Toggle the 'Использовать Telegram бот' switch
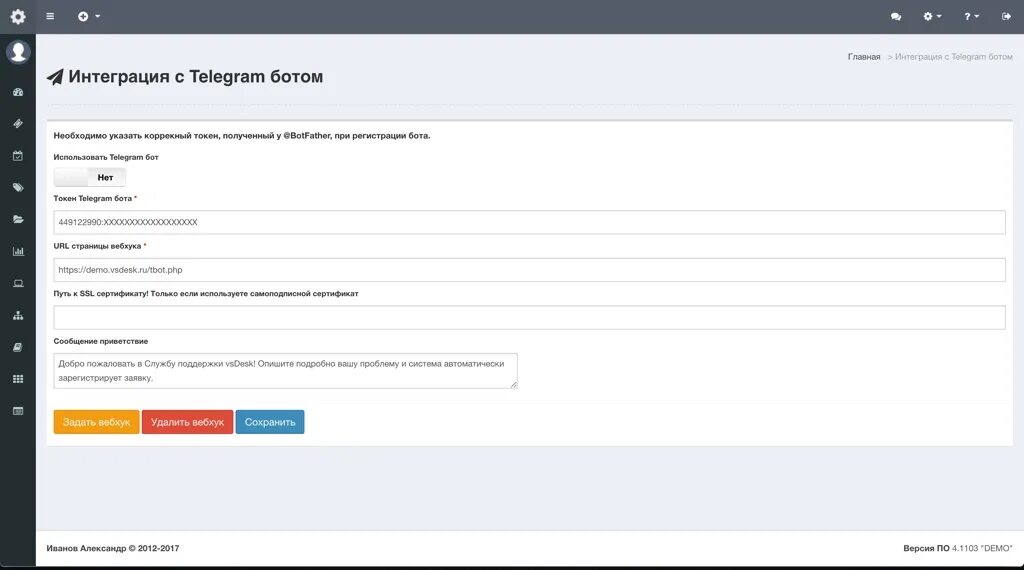 point(89,177)
